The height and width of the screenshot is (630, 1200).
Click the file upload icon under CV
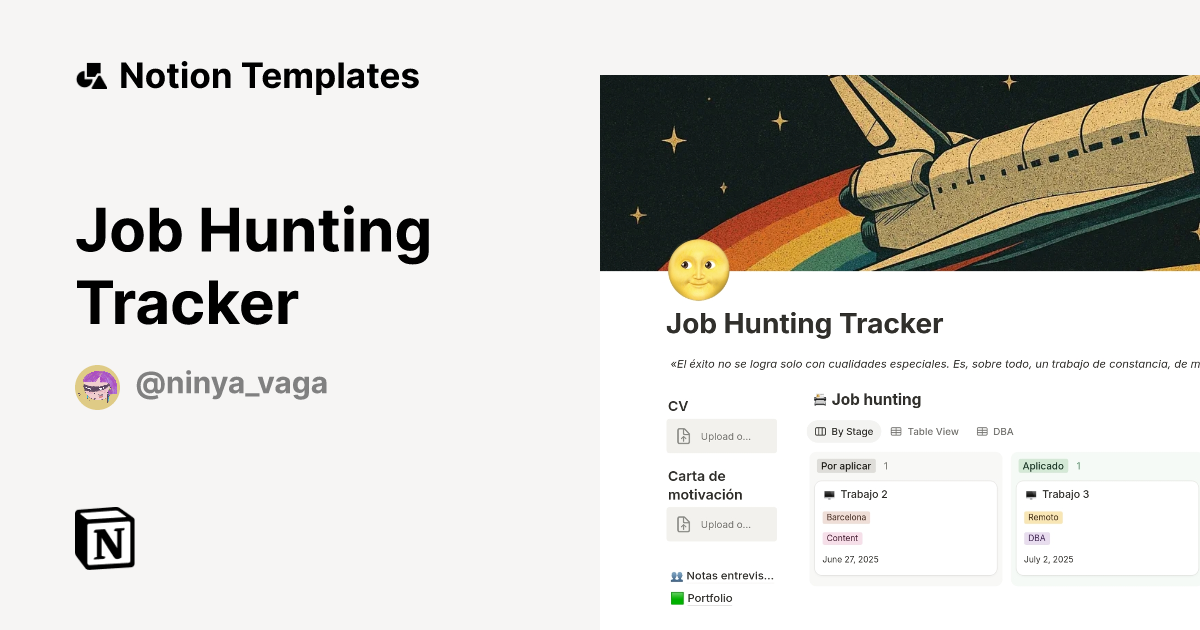coord(682,435)
